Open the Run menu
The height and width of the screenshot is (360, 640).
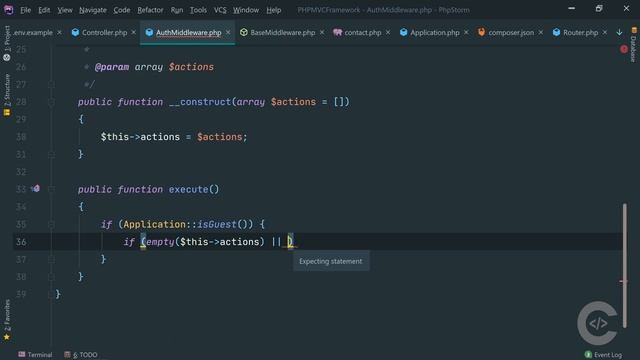pyautogui.click(x=177, y=10)
